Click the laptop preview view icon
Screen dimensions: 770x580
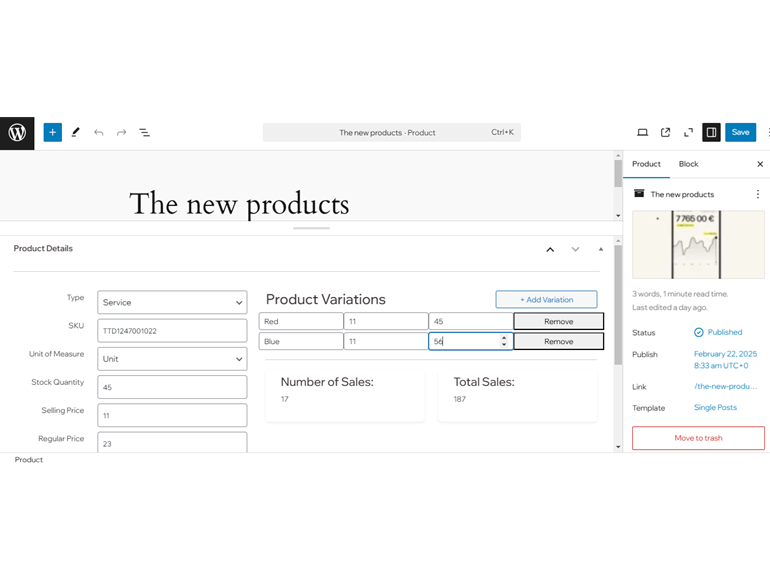point(642,133)
